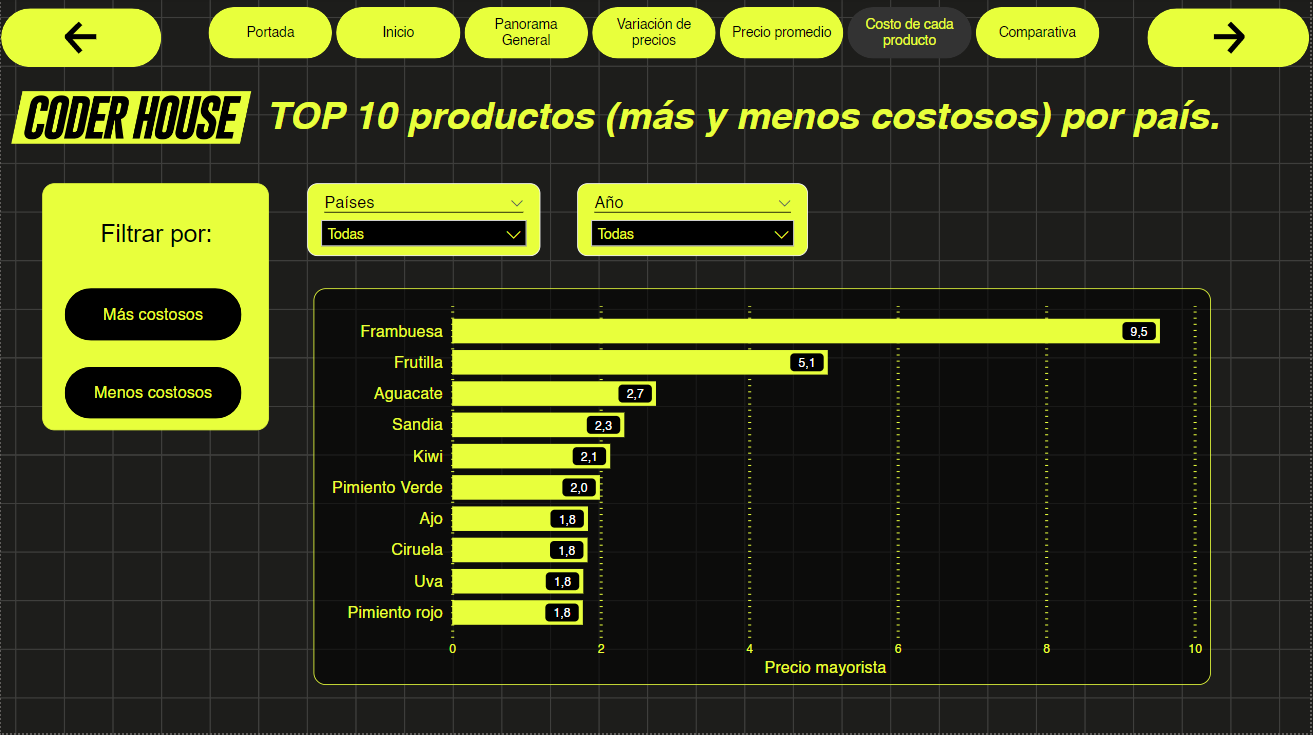
Task: Open the Variación de precios page
Action: [x=654, y=32]
